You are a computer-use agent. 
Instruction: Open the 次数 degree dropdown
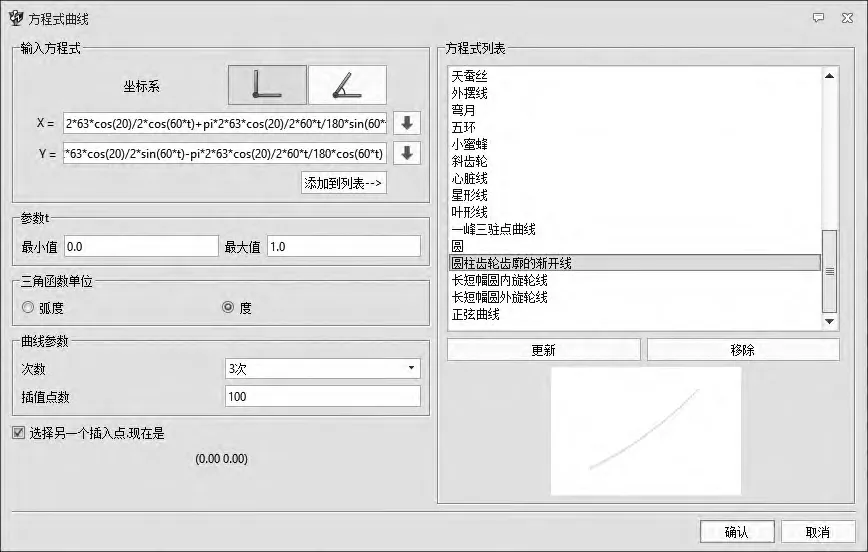pos(323,369)
